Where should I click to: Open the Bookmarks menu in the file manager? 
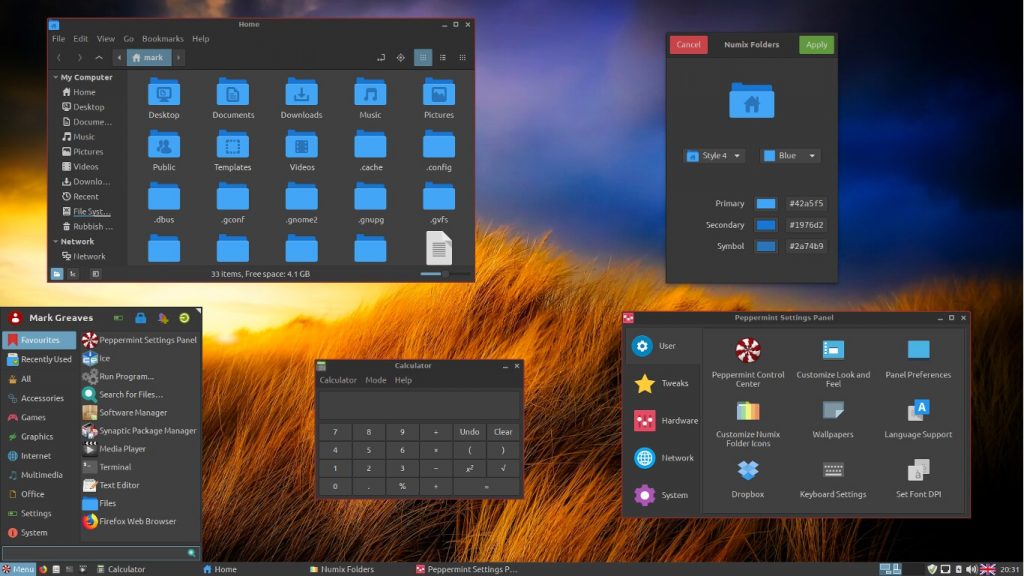[x=162, y=38]
